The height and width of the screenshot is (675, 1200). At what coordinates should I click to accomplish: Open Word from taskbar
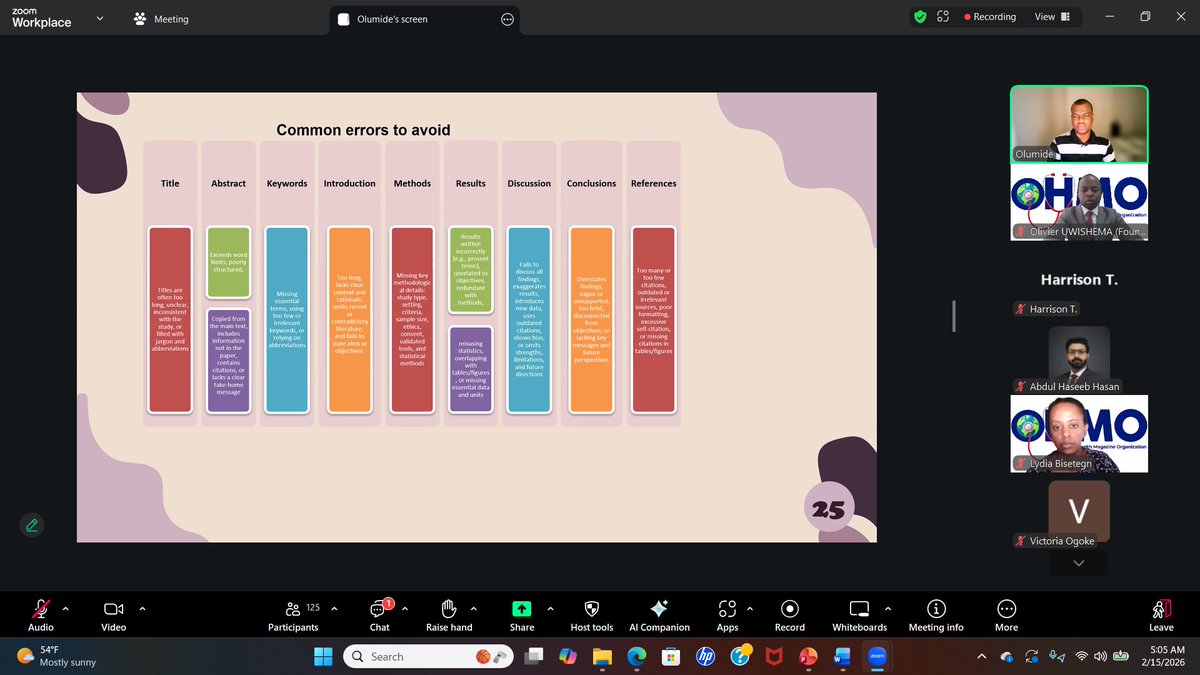tap(842, 656)
